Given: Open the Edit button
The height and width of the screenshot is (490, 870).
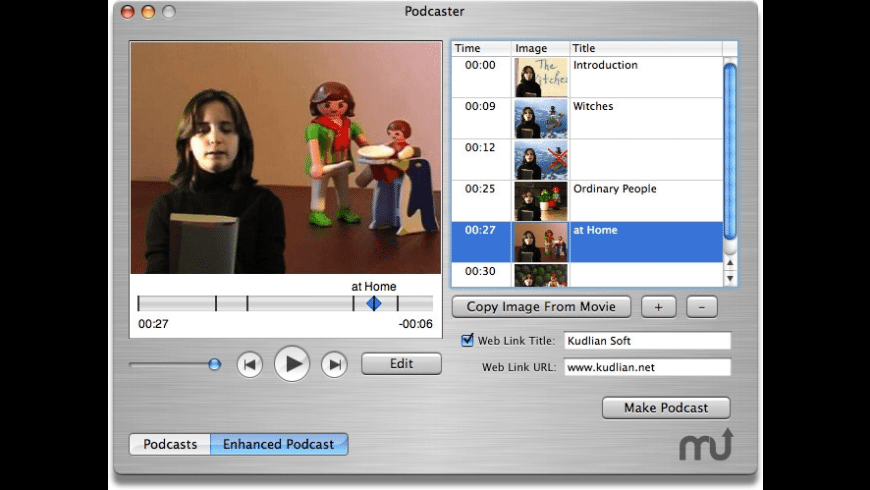Looking at the screenshot, I should pyautogui.click(x=401, y=364).
